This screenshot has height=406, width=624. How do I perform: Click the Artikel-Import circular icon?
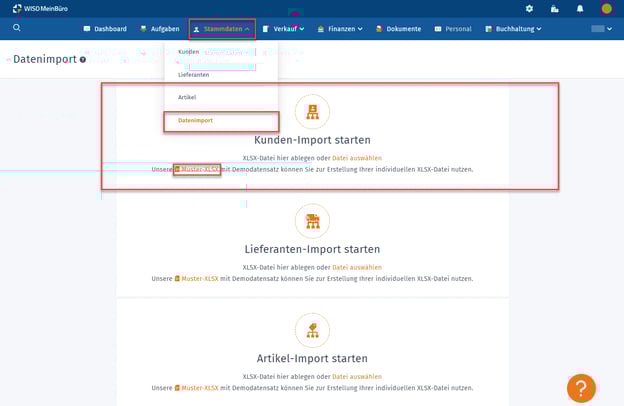tap(312, 330)
